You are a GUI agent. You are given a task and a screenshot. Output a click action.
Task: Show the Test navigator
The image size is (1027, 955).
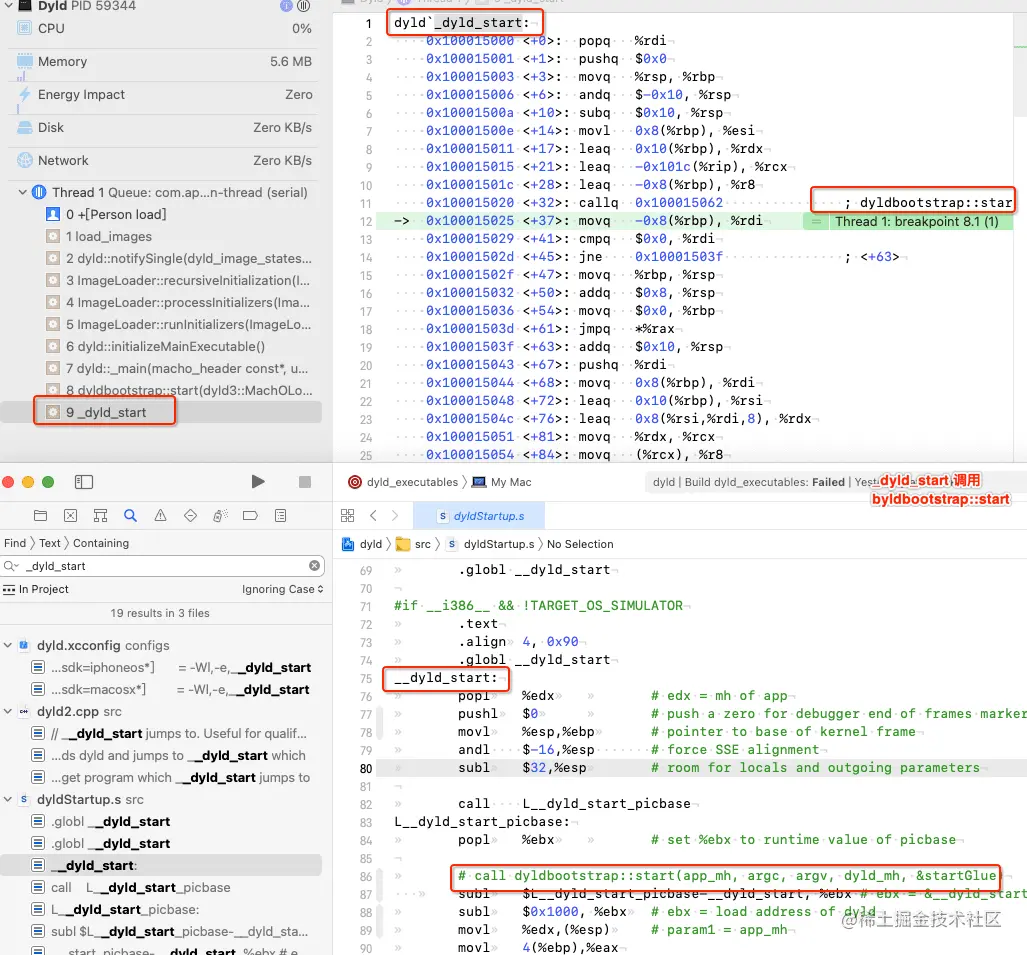coord(191,515)
